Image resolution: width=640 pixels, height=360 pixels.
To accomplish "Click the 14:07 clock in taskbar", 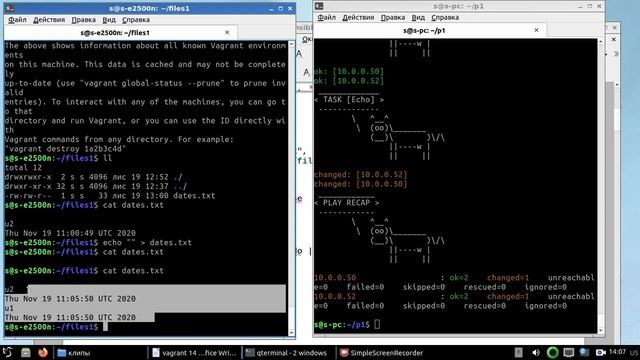I will point(617,352).
